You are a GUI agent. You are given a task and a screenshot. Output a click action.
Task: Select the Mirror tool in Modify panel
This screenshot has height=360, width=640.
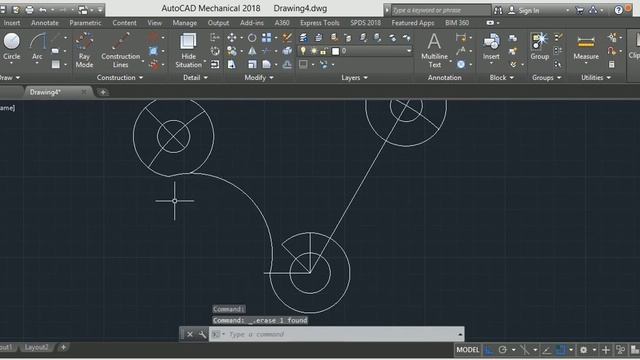point(252,51)
